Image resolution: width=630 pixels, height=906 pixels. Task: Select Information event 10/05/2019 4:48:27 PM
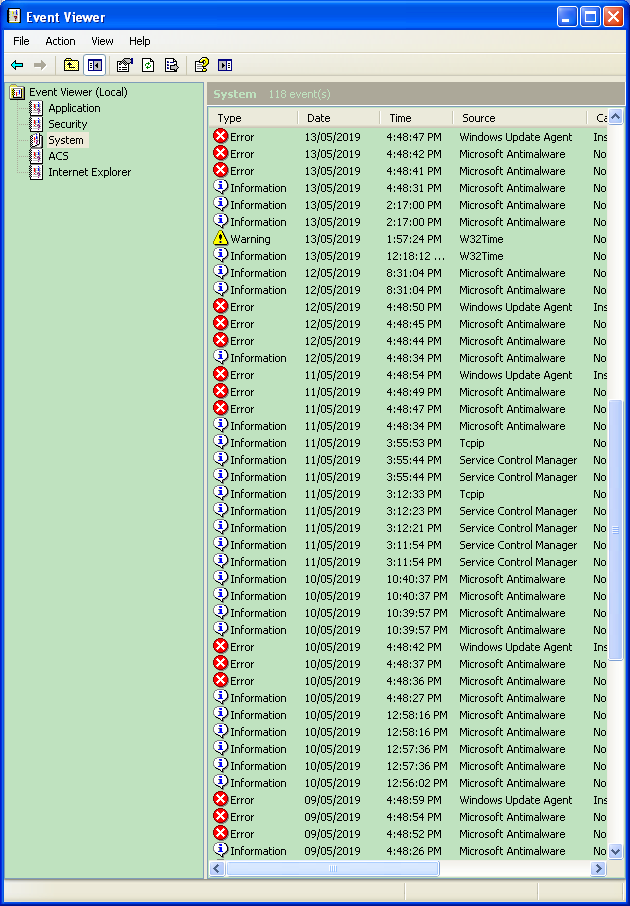(408, 698)
